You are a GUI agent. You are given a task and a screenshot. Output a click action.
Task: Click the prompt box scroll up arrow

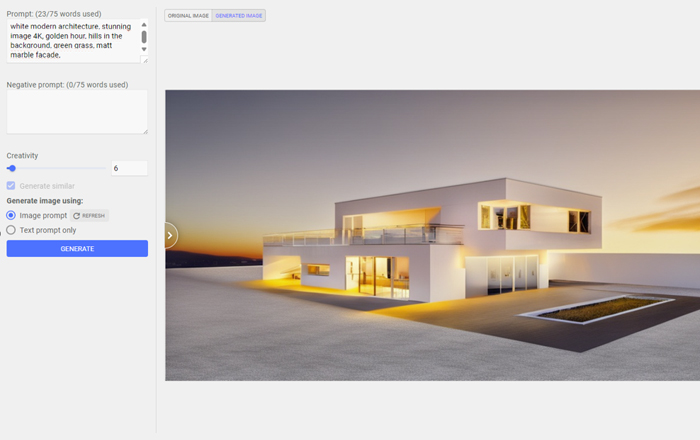click(x=144, y=24)
